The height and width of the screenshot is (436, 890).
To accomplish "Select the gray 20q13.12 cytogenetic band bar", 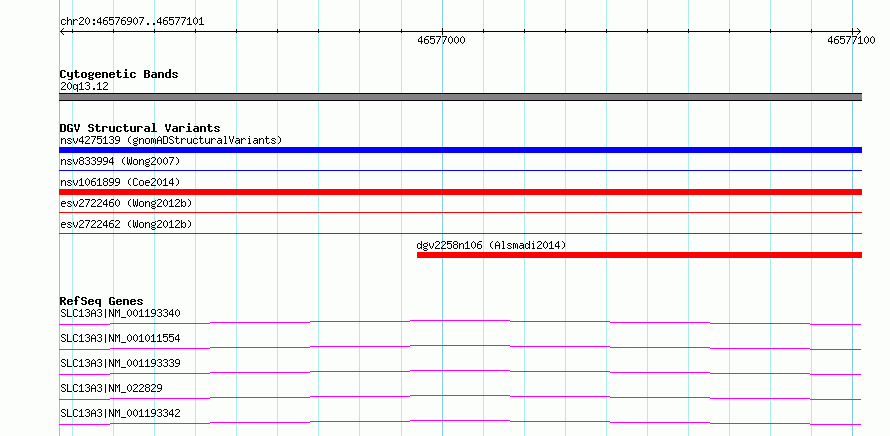I will tap(460, 97).
